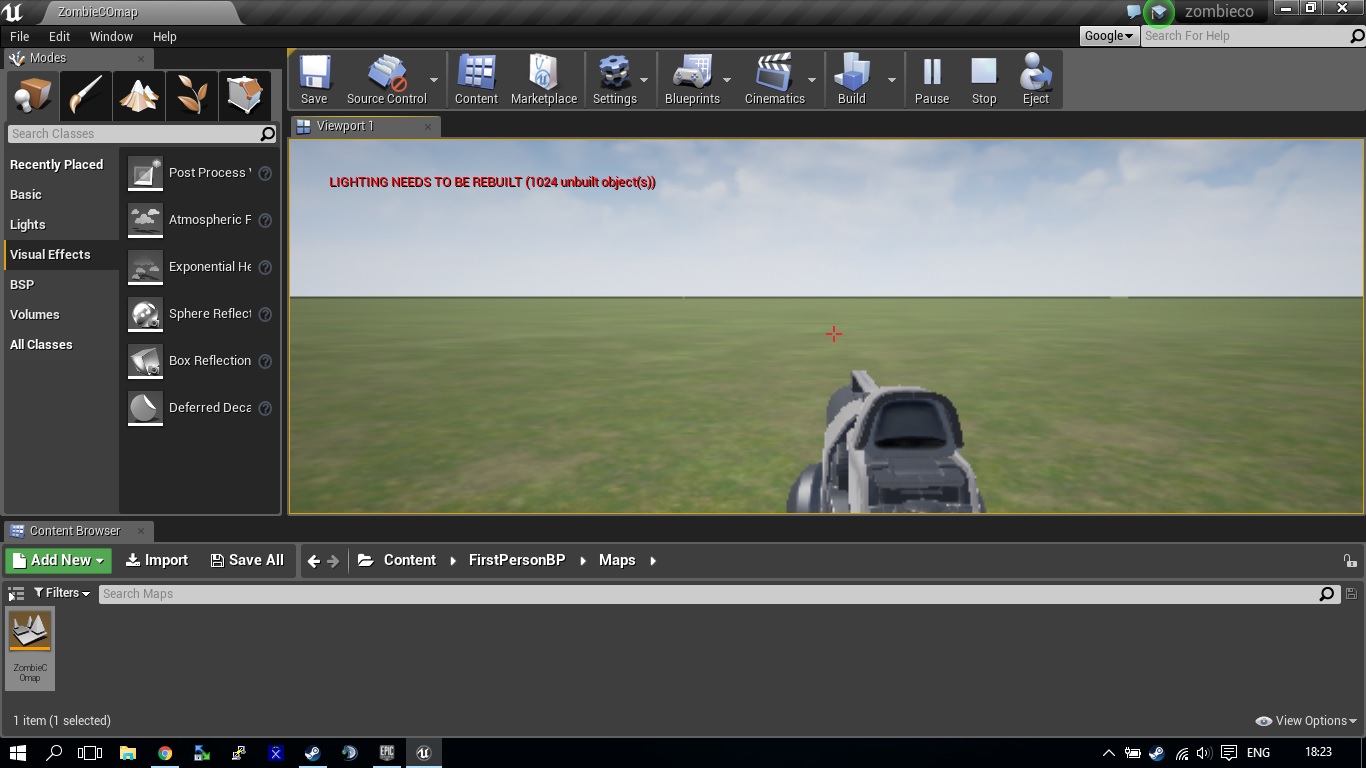Viewport: 1366px width, 768px height.
Task: Click help icon beside Deferred Decal
Action: pos(265,408)
